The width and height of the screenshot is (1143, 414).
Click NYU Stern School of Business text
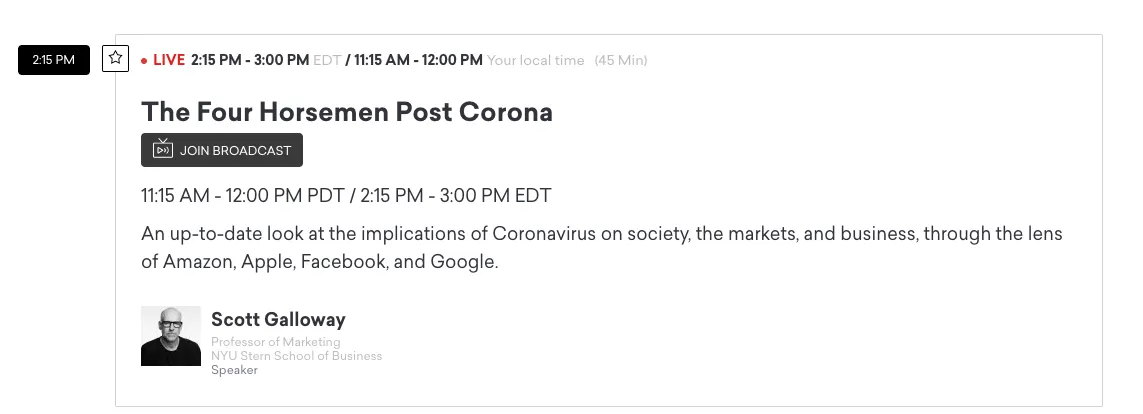296,356
